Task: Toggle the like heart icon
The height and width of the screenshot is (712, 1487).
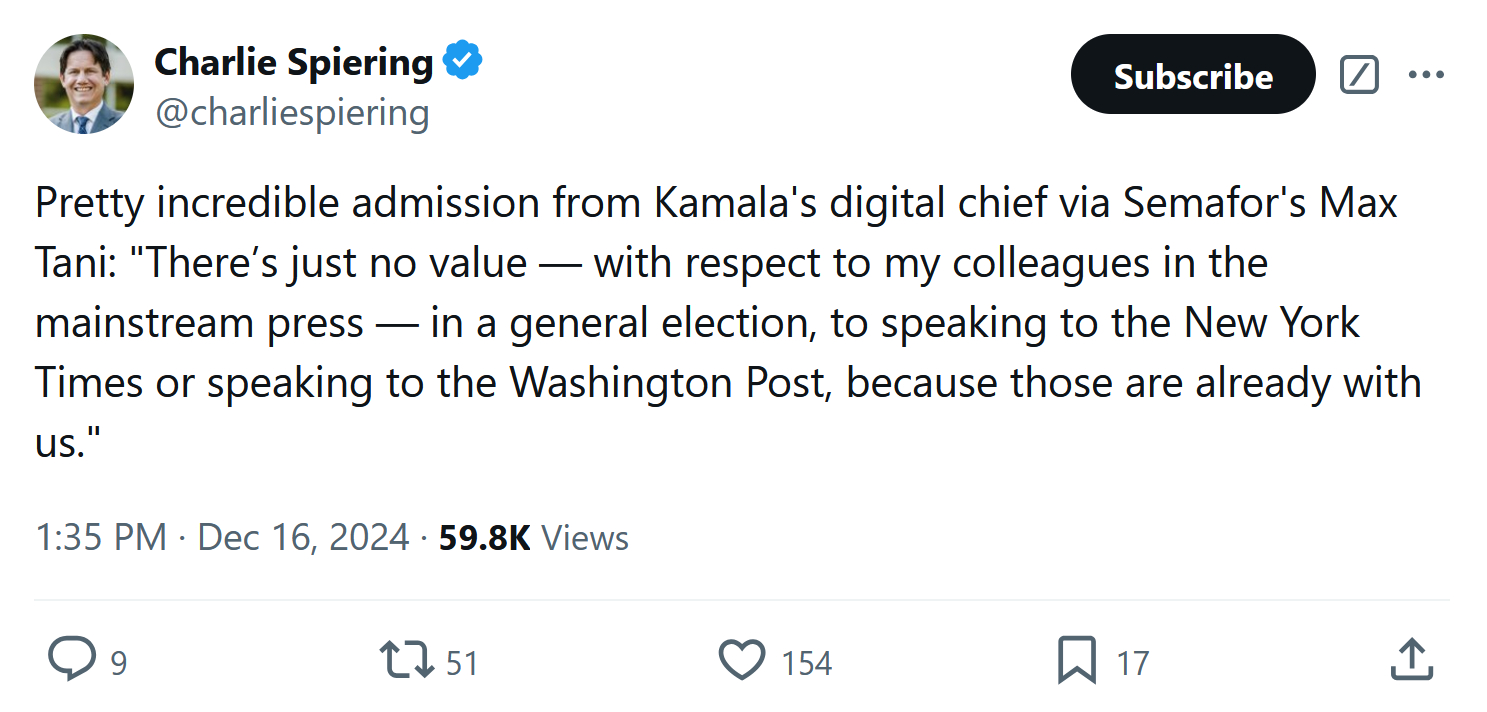Action: point(742,661)
